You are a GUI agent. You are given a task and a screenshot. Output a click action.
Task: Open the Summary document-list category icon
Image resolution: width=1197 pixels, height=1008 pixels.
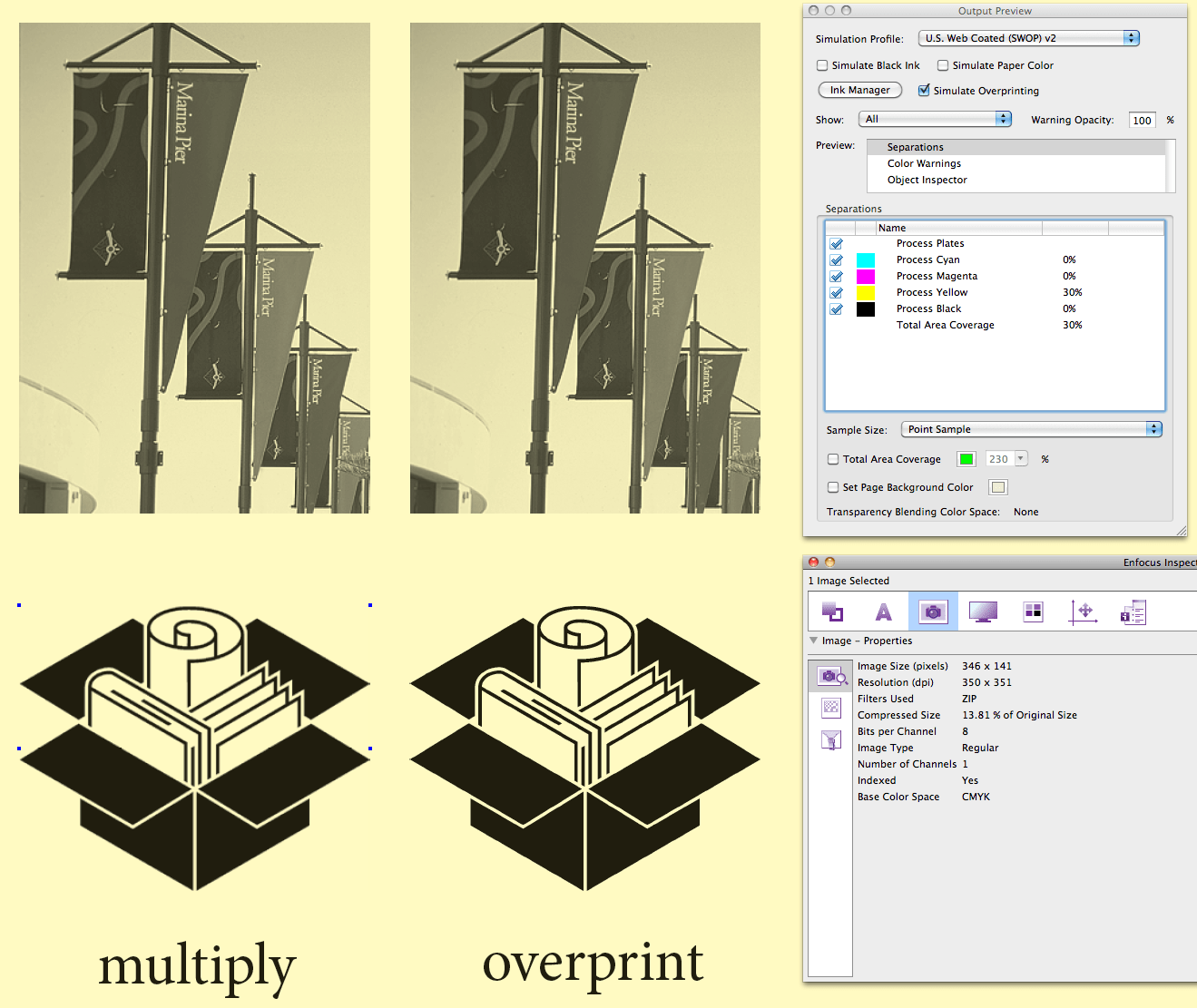click(x=1133, y=612)
